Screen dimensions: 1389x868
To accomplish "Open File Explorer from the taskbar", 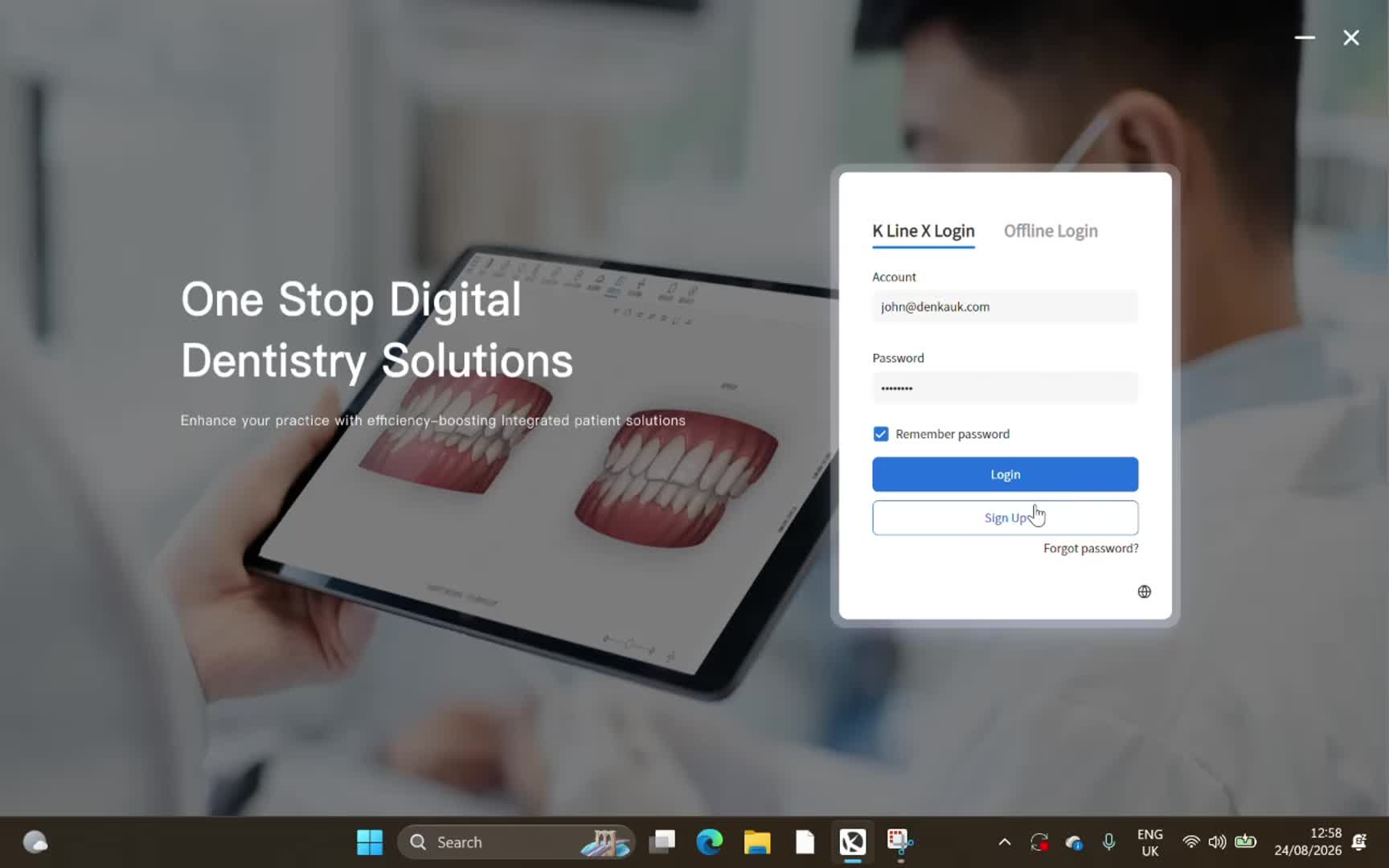I will 757,842.
